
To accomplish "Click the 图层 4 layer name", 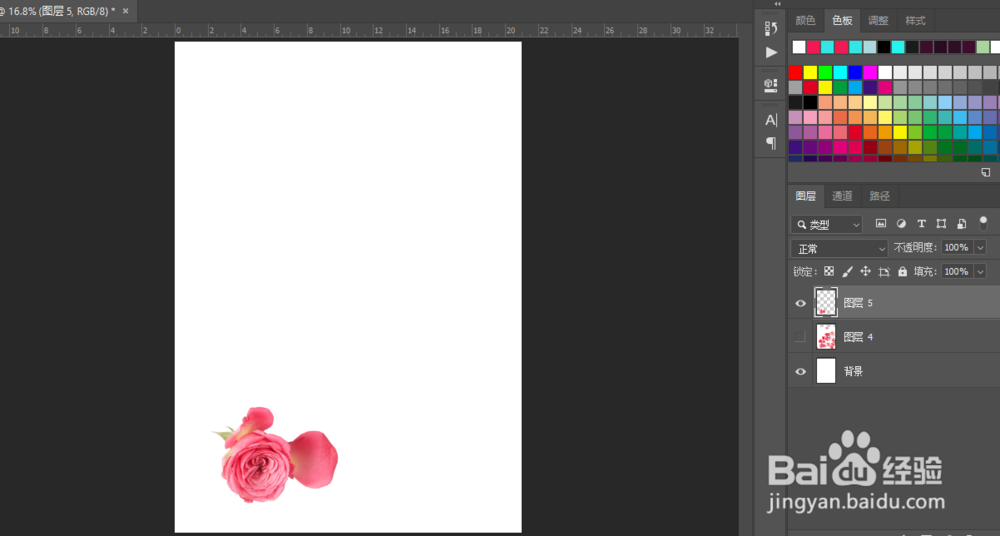I will tap(858, 337).
